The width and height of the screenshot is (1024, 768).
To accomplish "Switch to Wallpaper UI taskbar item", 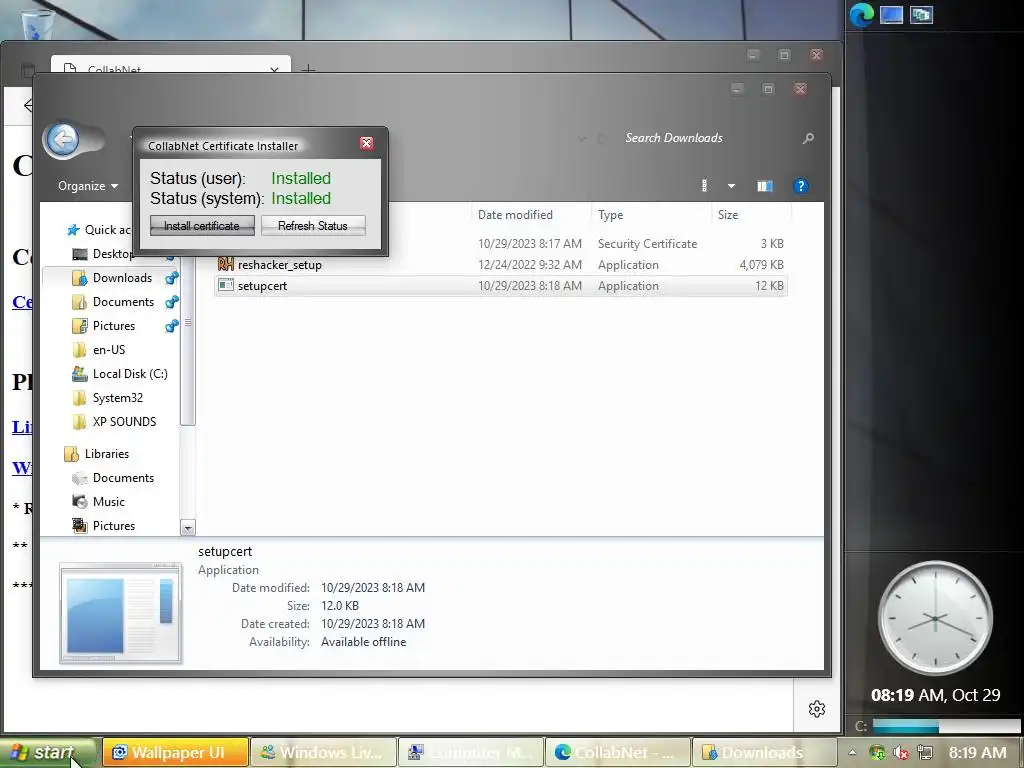I will point(176,753).
